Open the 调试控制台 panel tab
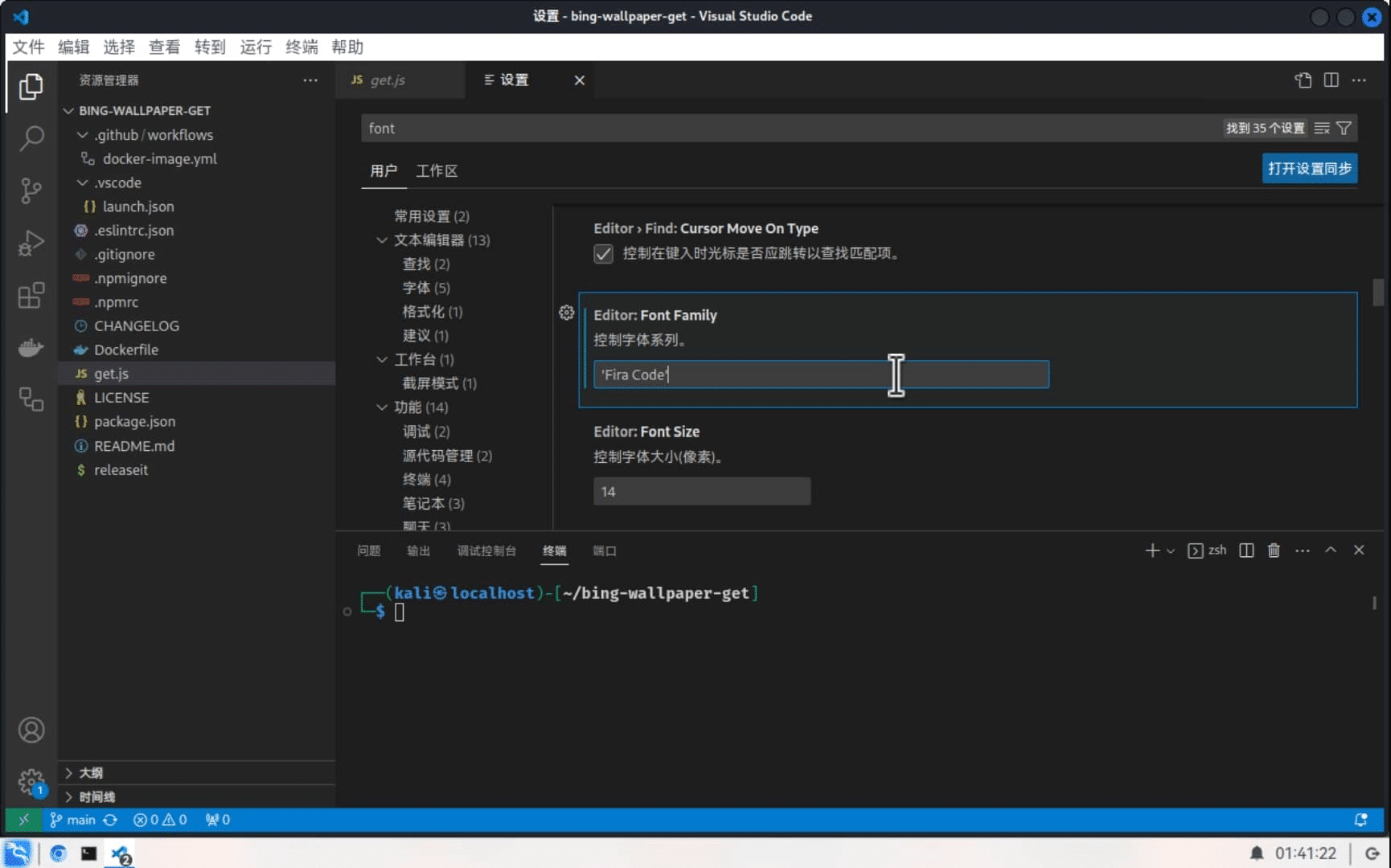This screenshot has width=1391, height=868. (486, 551)
